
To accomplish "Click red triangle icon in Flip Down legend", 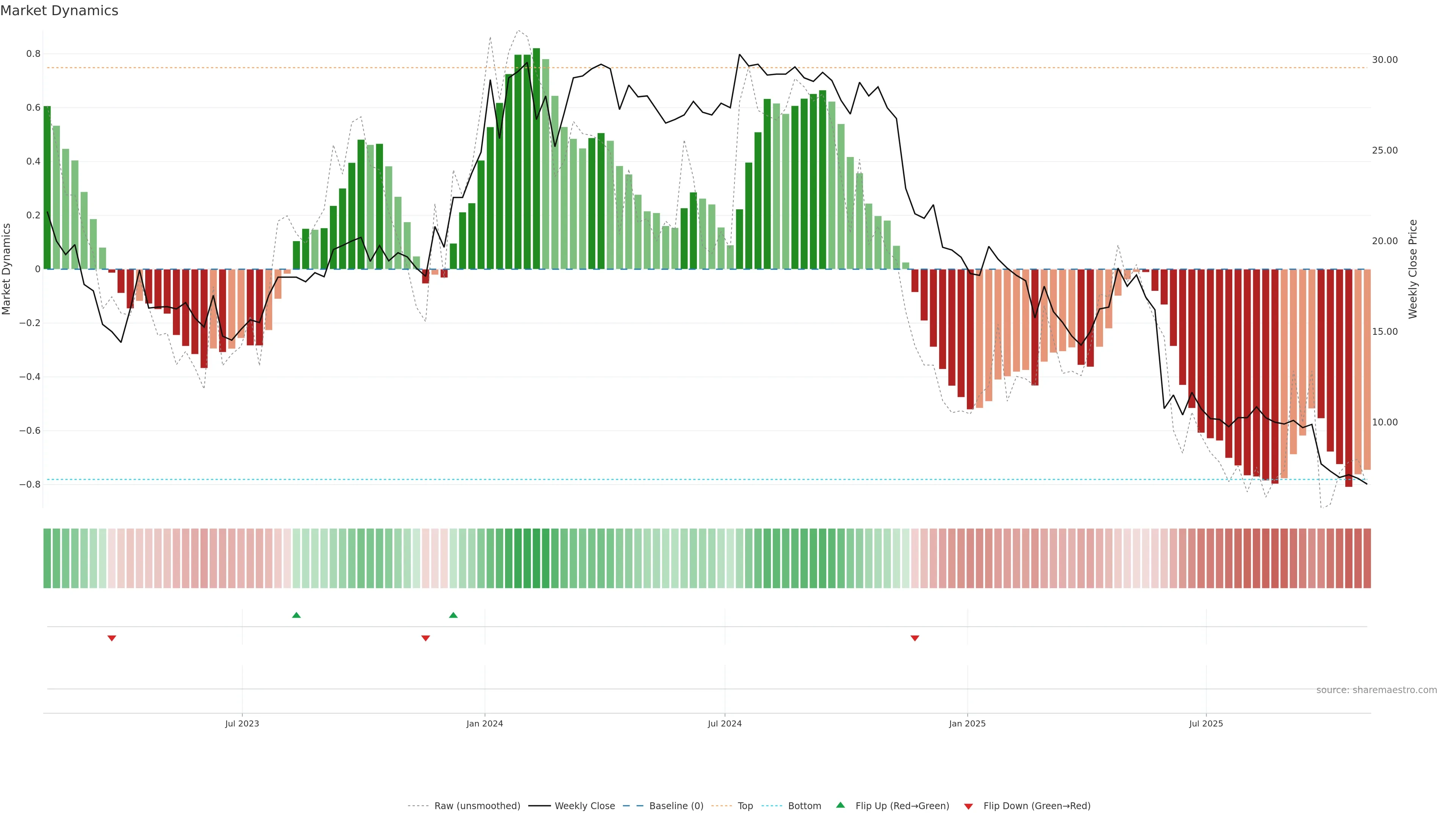I will pos(968,806).
